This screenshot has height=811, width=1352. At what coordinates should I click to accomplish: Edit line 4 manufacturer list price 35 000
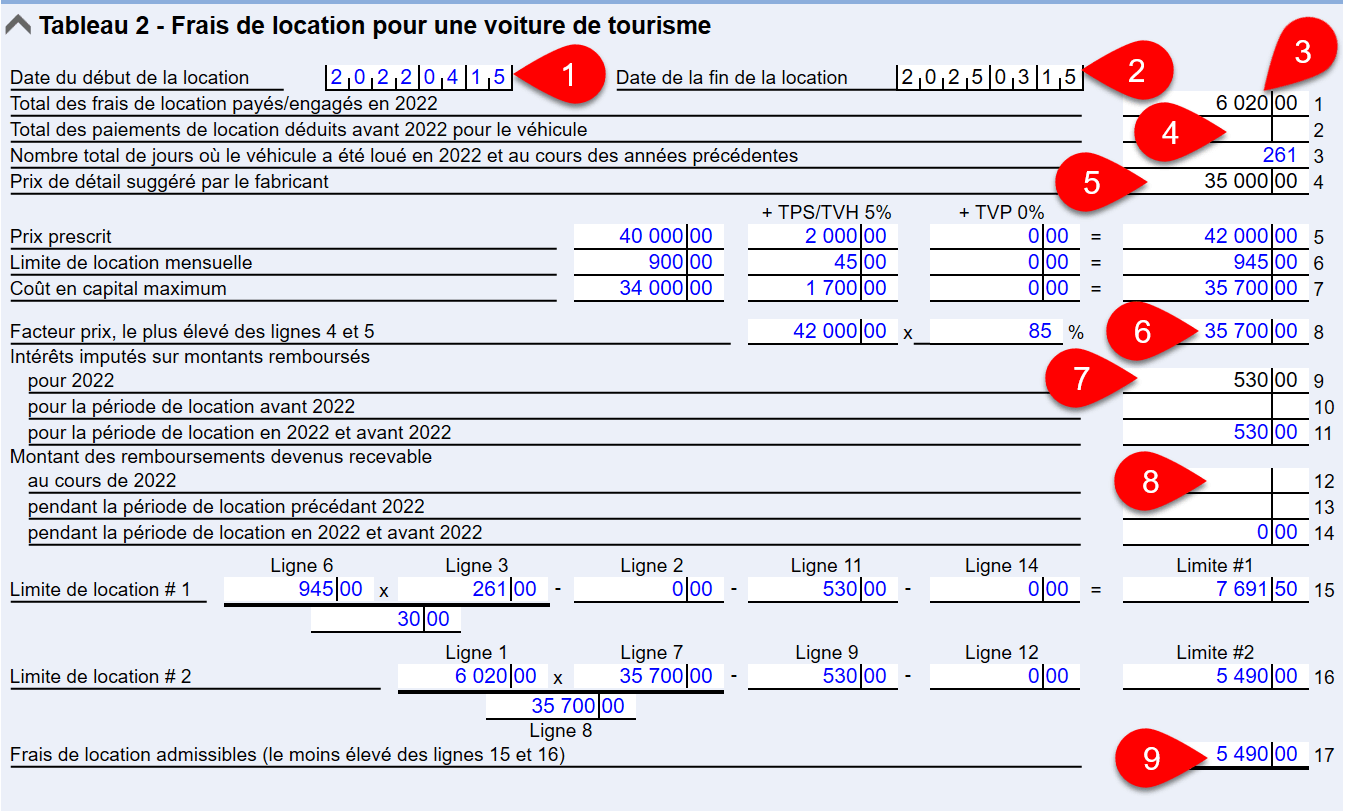[x=1215, y=181]
